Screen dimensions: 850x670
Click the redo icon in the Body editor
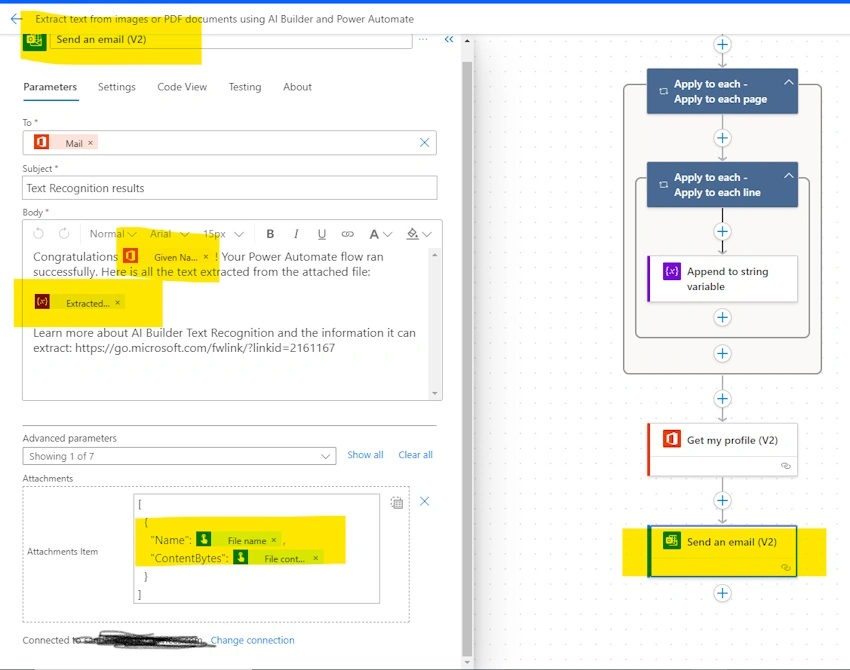pos(64,234)
